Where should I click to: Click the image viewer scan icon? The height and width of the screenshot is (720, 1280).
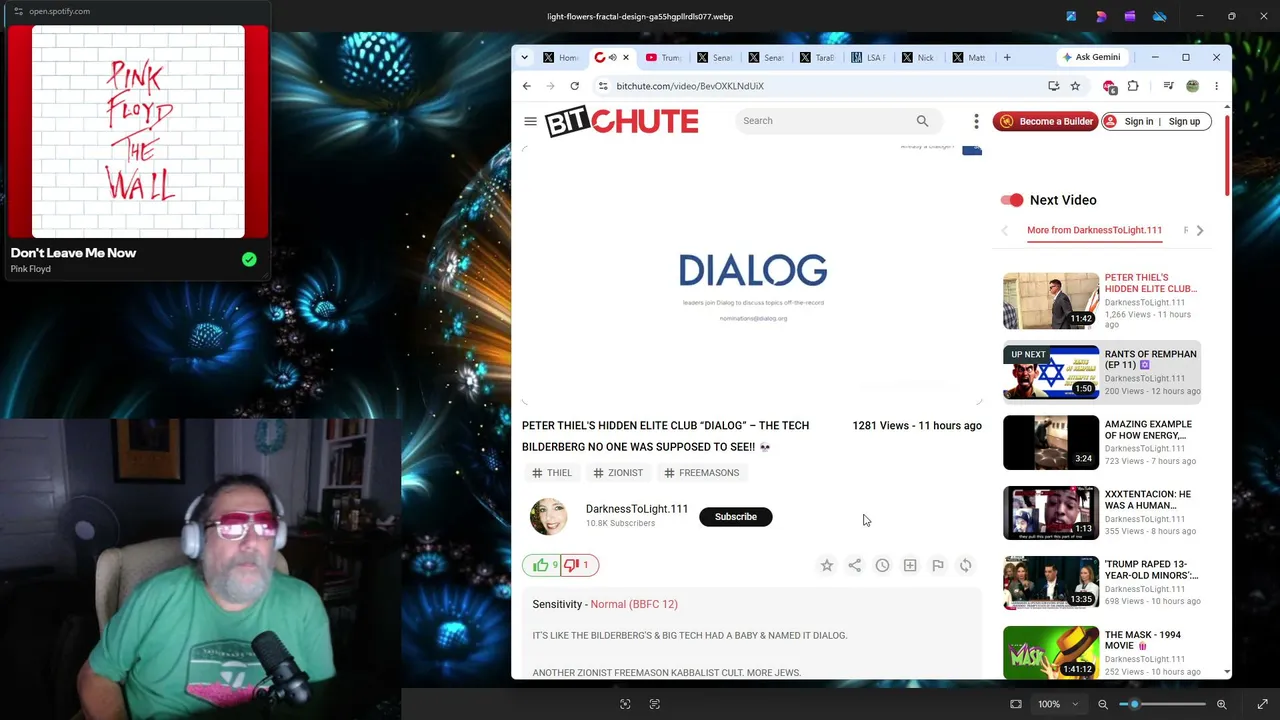625,704
